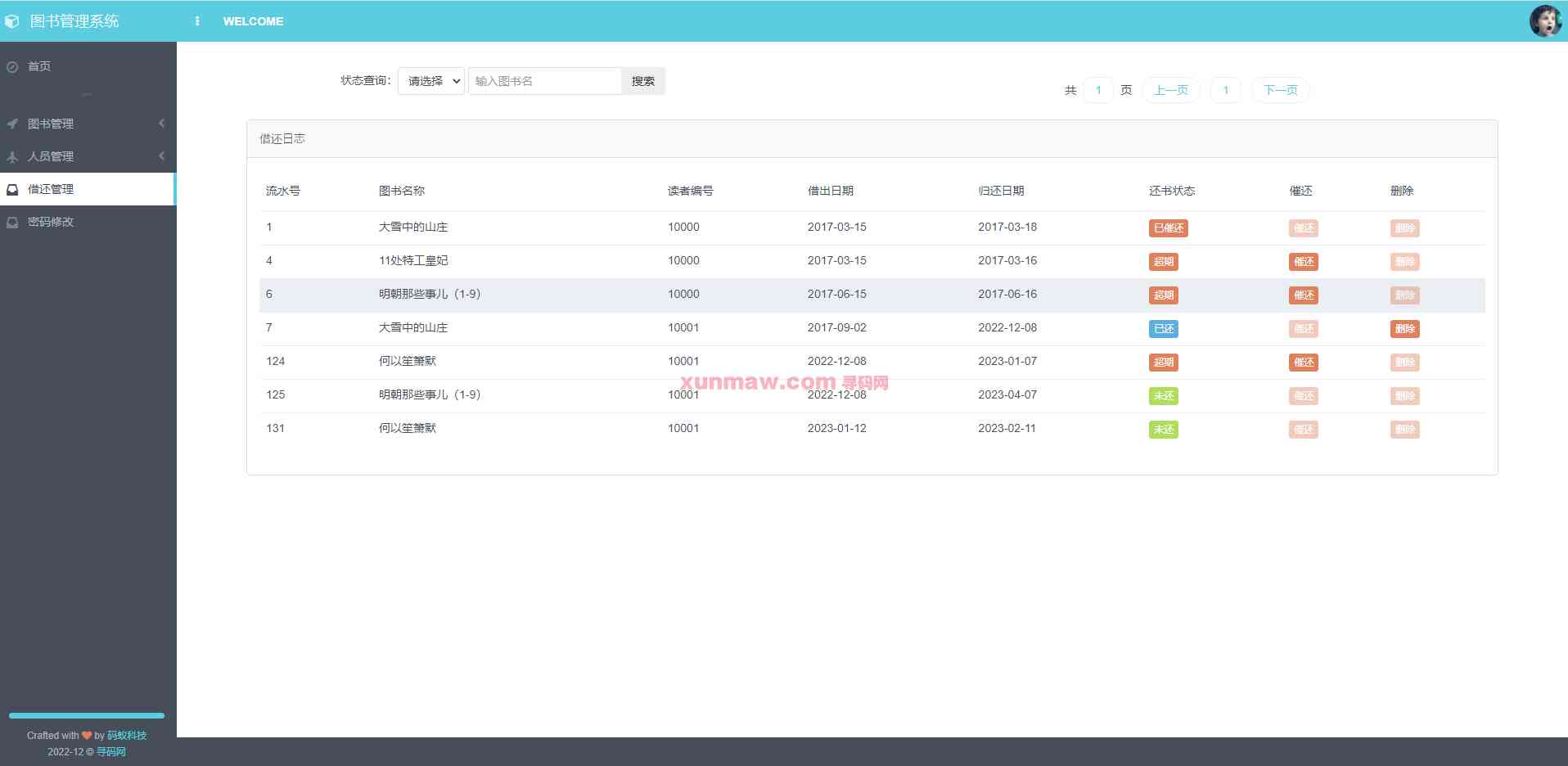Image resolution: width=1568 pixels, height=766 pixels.
Task: Click the 借还管理 inbox icon
Action: tap(12, 190)
